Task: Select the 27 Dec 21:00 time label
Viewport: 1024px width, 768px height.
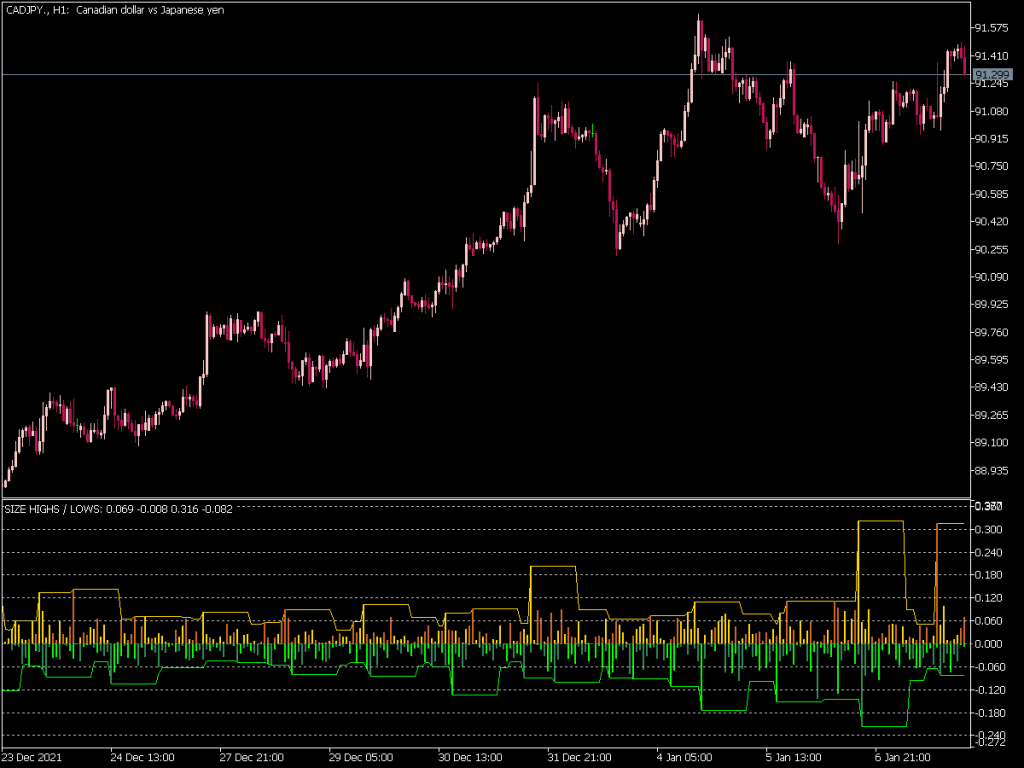Action: click(x=252, y=757)
